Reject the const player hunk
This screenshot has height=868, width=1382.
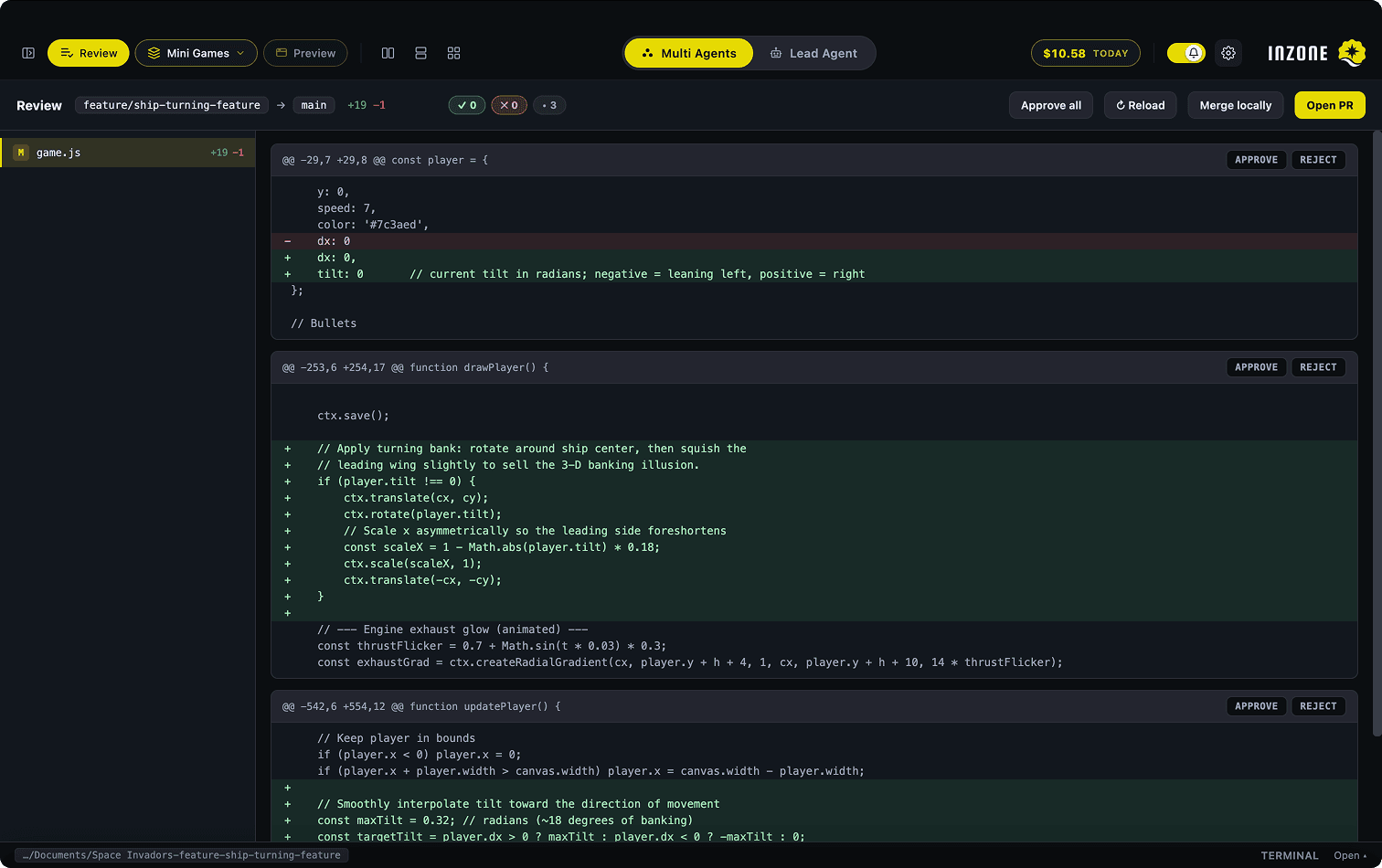[1318, 160]
